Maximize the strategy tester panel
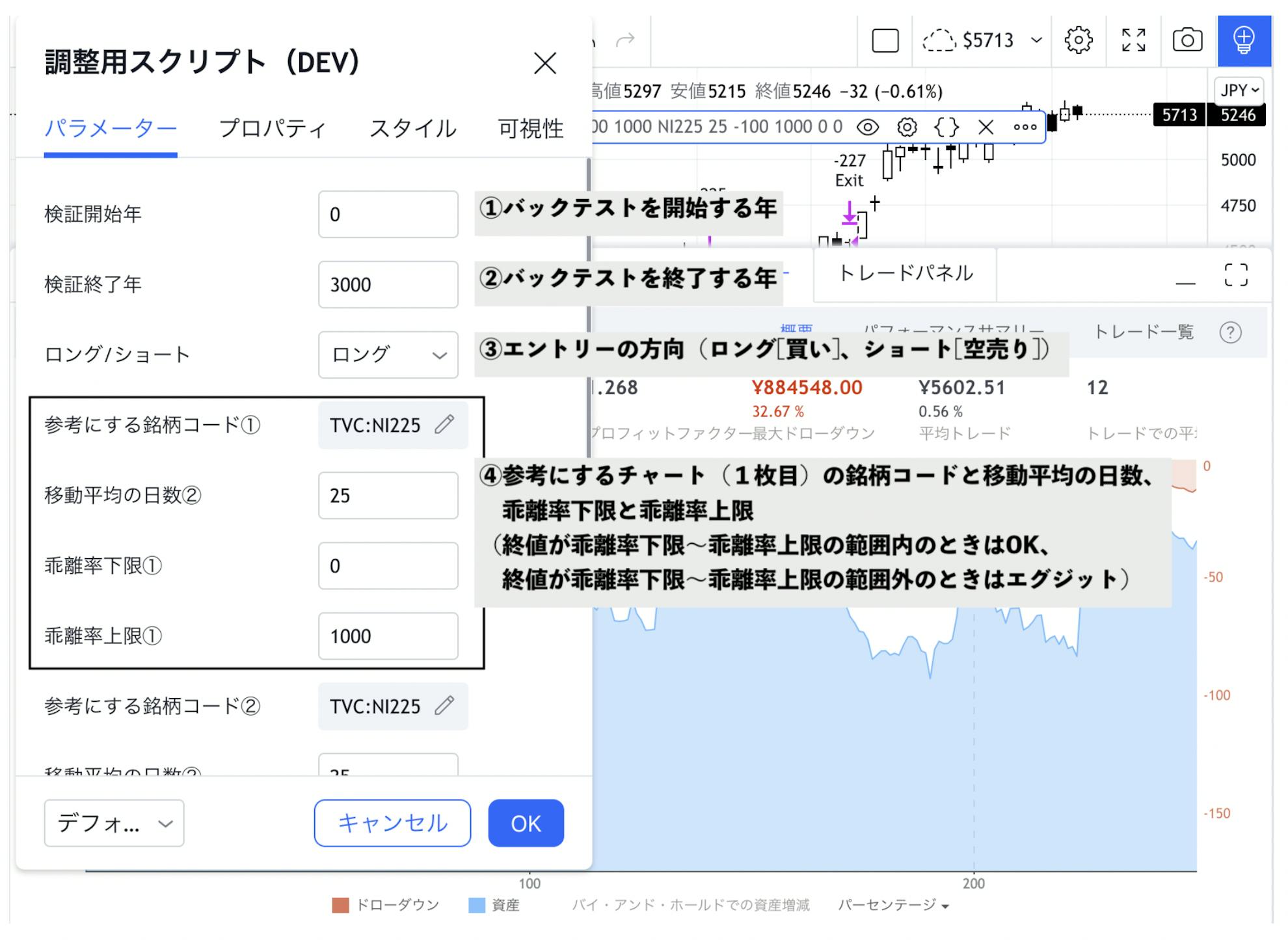The image size is (1288, 940). [1236, 275]
